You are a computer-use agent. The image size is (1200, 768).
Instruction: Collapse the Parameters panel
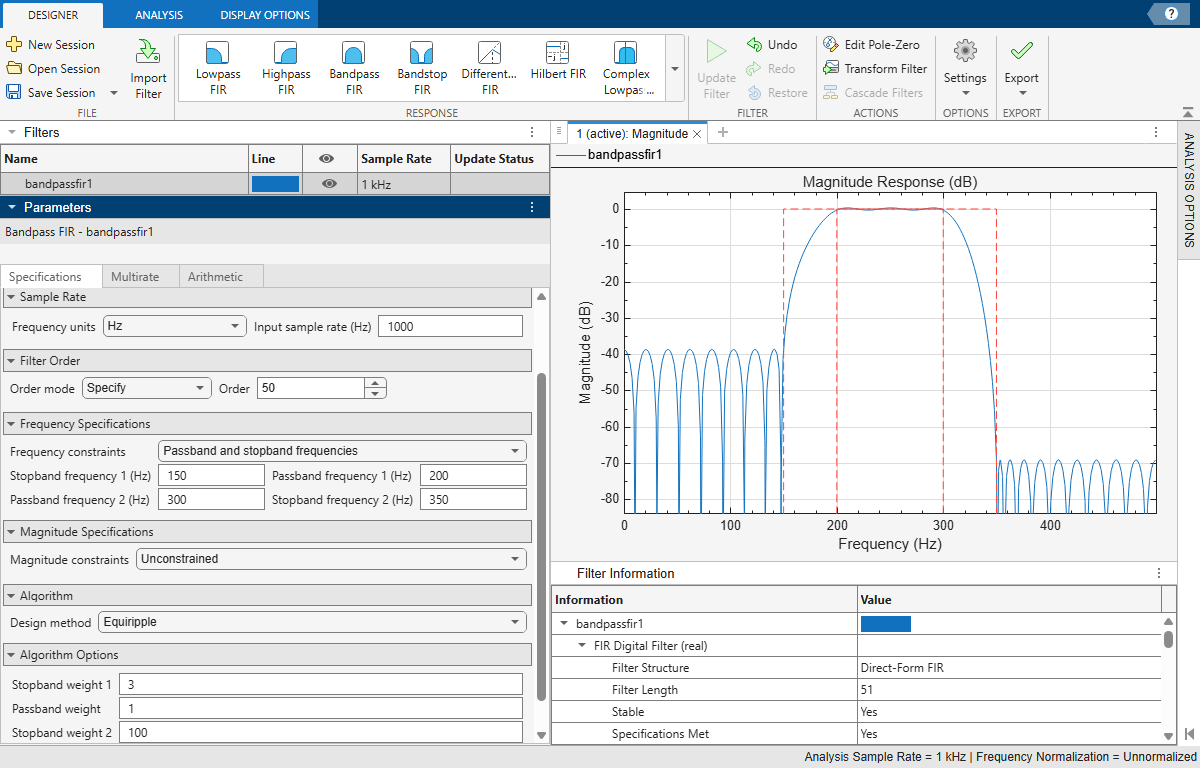pos(11,207)
